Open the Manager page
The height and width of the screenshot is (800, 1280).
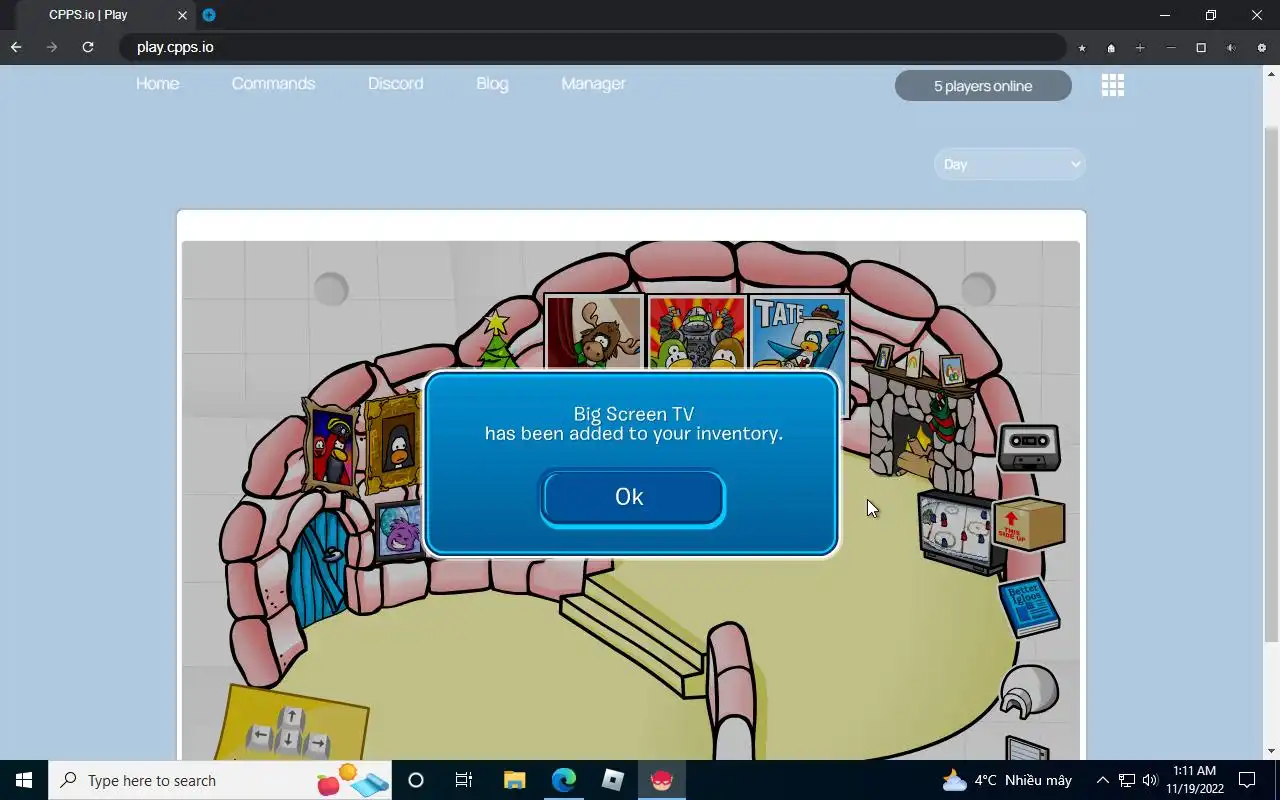(593, 84)
